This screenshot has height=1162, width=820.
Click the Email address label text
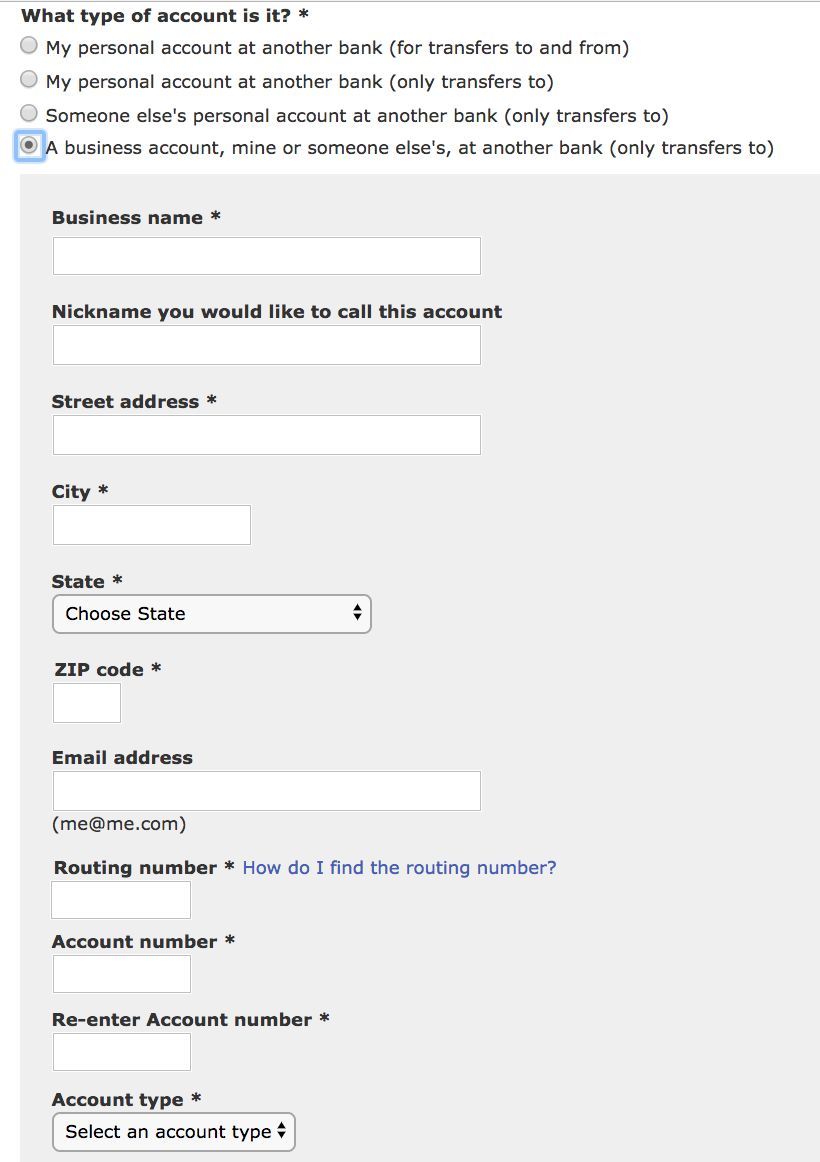122,758
